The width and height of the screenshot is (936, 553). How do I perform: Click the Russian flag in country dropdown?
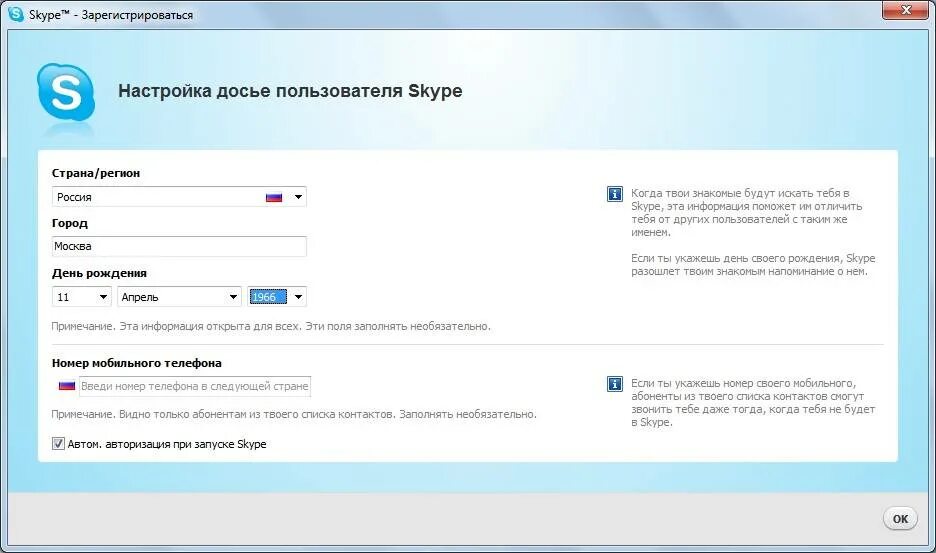[x=274, y=197]
